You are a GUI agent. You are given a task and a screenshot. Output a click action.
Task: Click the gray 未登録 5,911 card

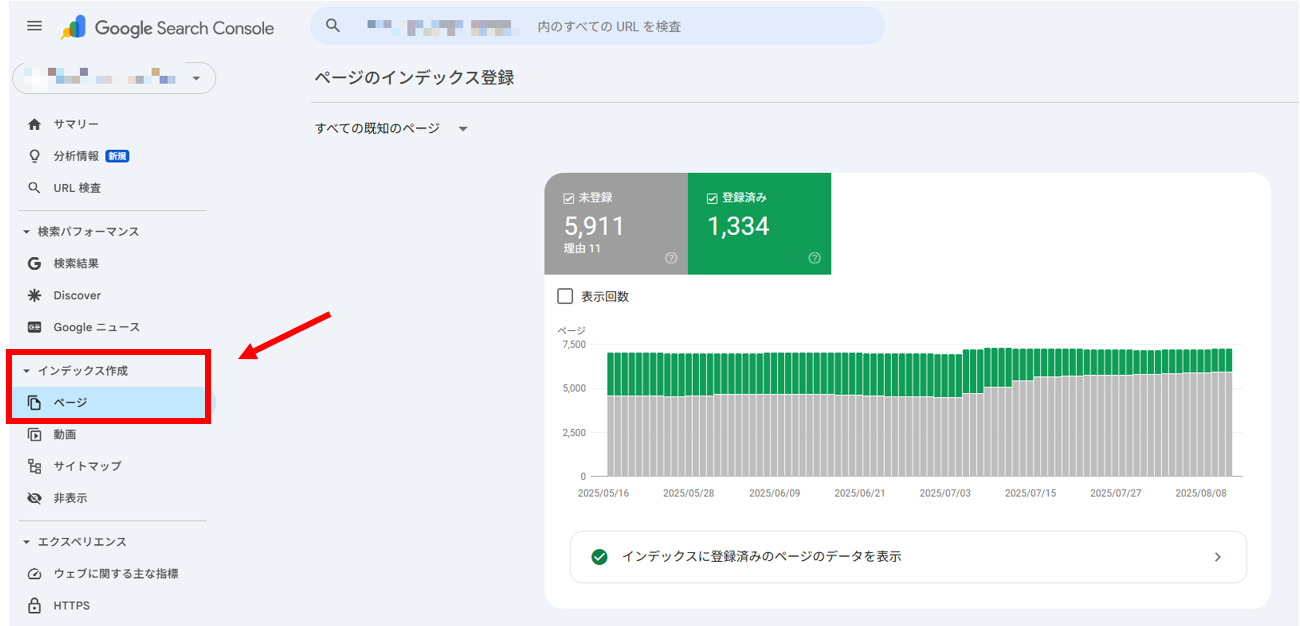click(x=616, y=223)
